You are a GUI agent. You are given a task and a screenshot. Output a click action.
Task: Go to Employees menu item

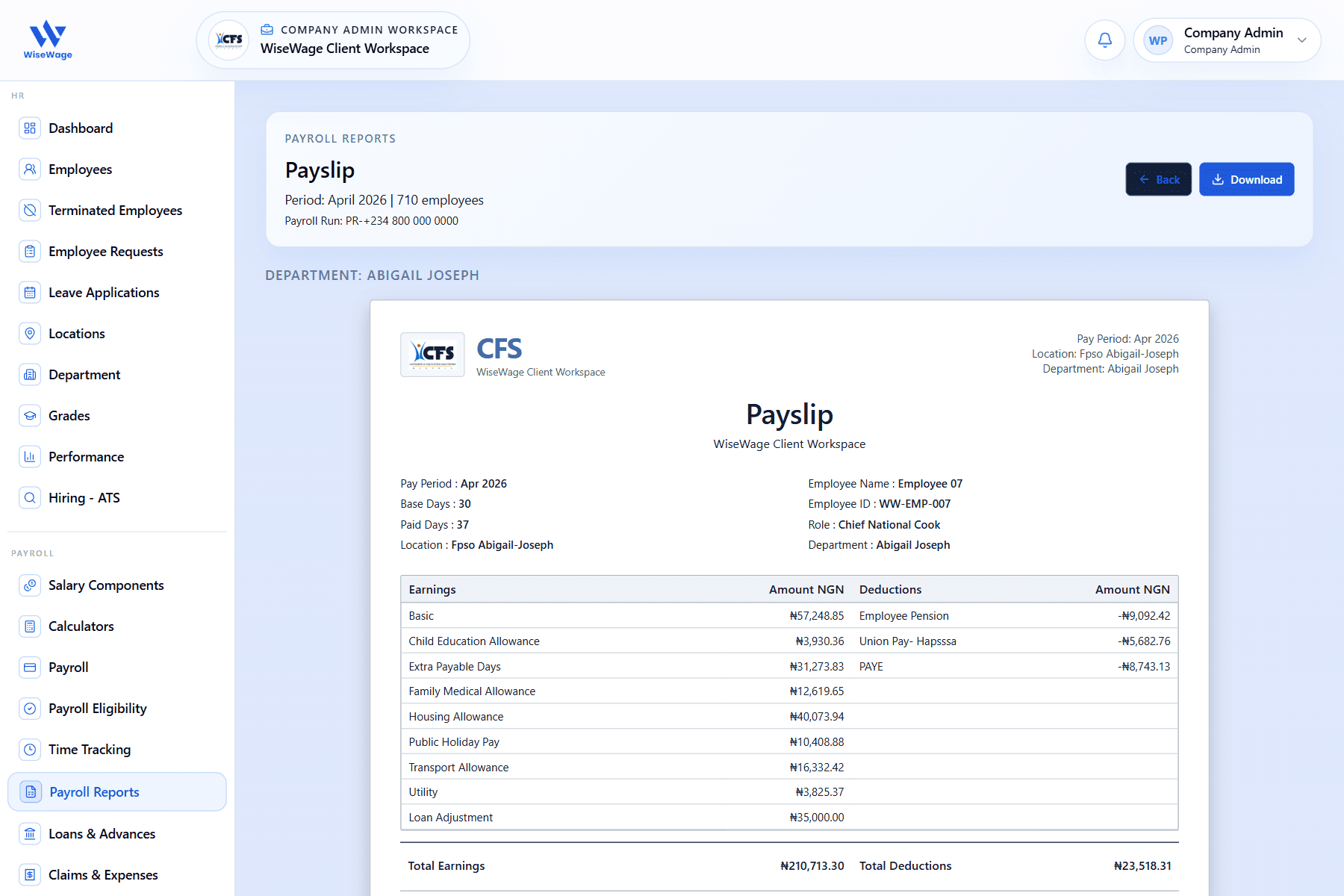click(x=116, y=169)
